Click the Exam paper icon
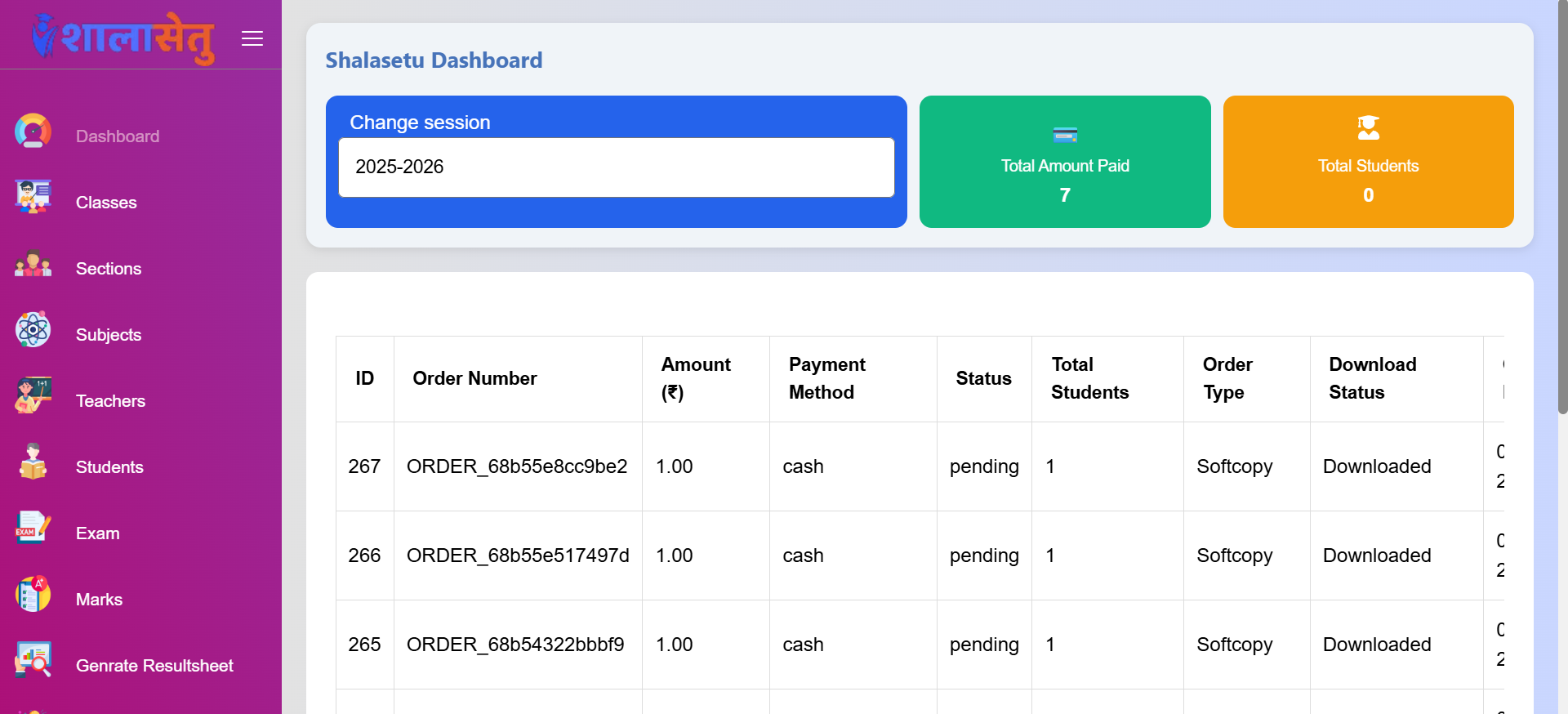The image size is (1568, 714). [x=33, y=529]
